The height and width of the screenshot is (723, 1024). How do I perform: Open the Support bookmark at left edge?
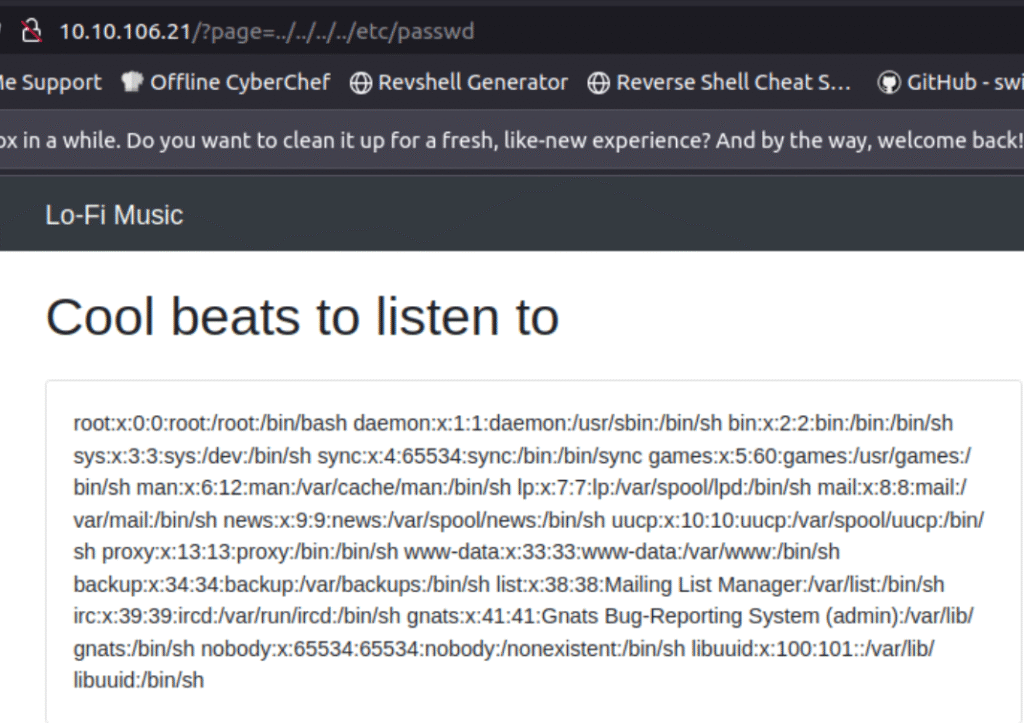pos(50,83)
